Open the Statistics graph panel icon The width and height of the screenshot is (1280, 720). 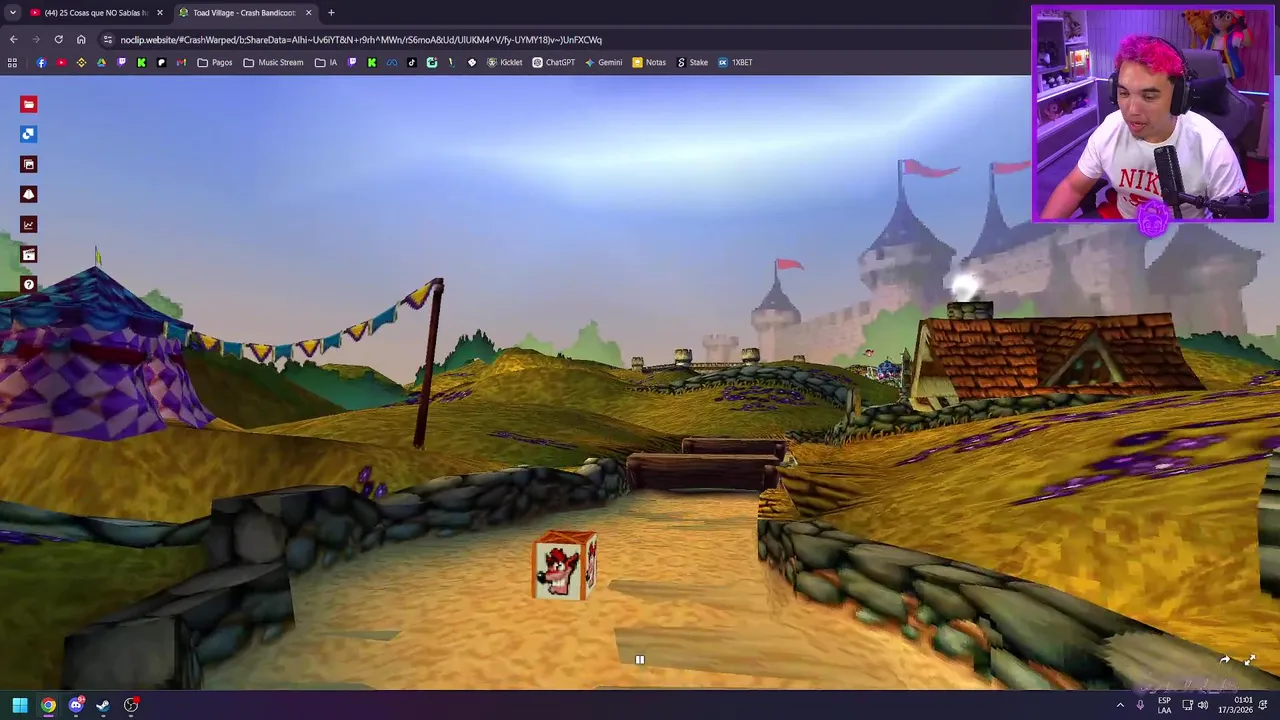[x=28, y=224]
